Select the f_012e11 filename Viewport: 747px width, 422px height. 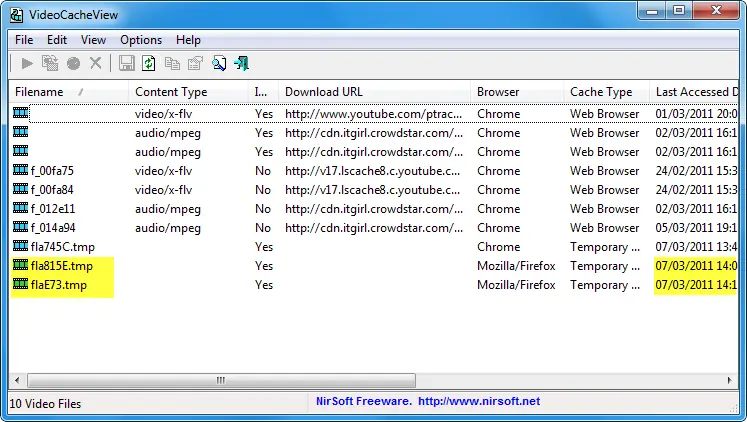[53, 209]
